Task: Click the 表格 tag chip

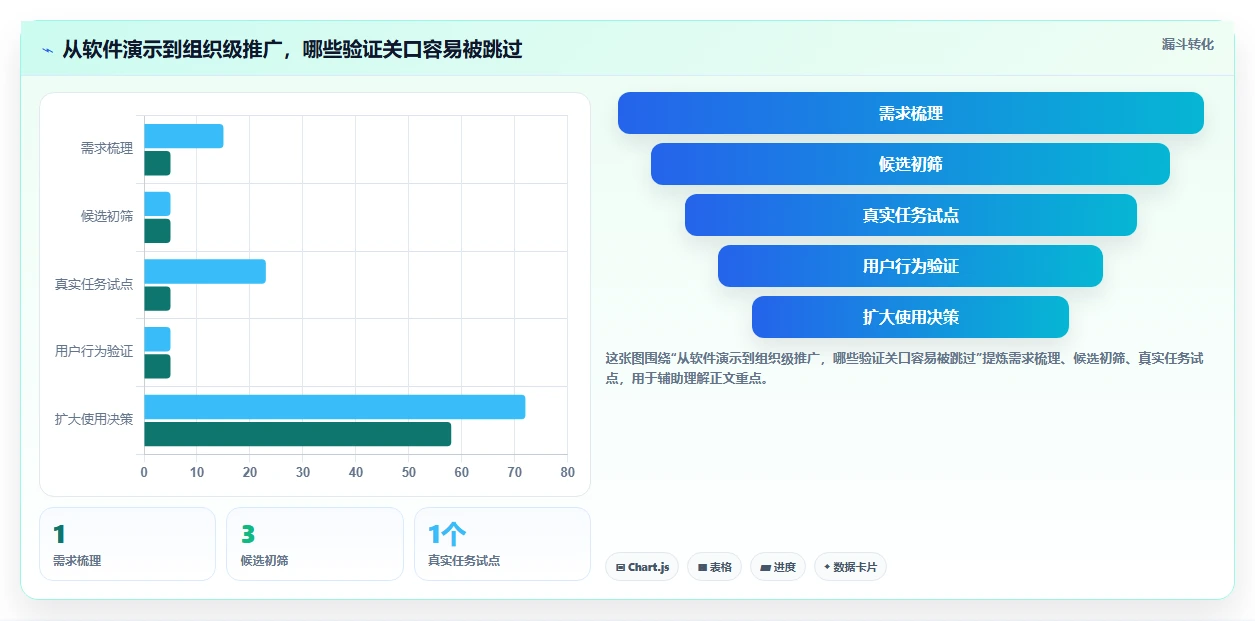Action: click(x=714, y=567)
